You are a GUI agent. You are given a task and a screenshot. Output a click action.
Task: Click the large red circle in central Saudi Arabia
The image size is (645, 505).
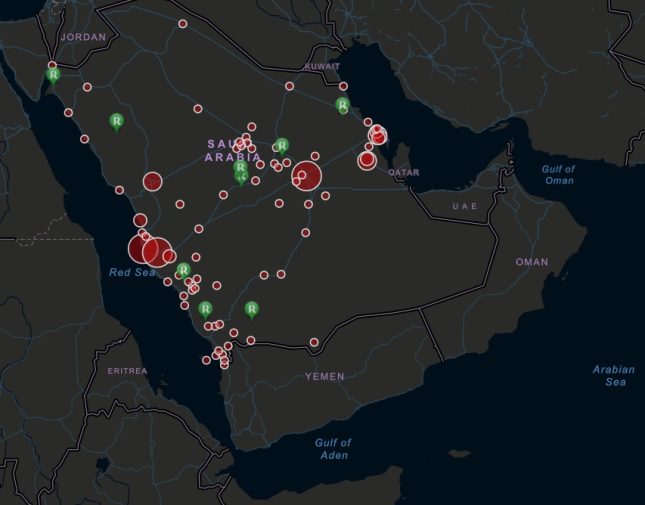(306, 176)
